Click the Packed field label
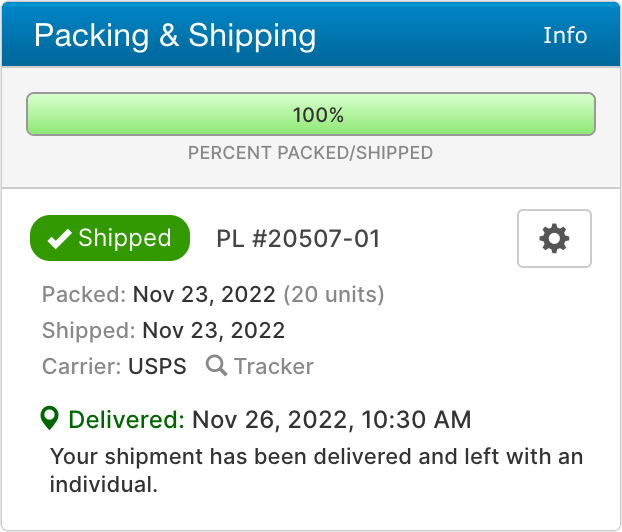This screenshot has height=532, width=622. [x=84, y=295]
